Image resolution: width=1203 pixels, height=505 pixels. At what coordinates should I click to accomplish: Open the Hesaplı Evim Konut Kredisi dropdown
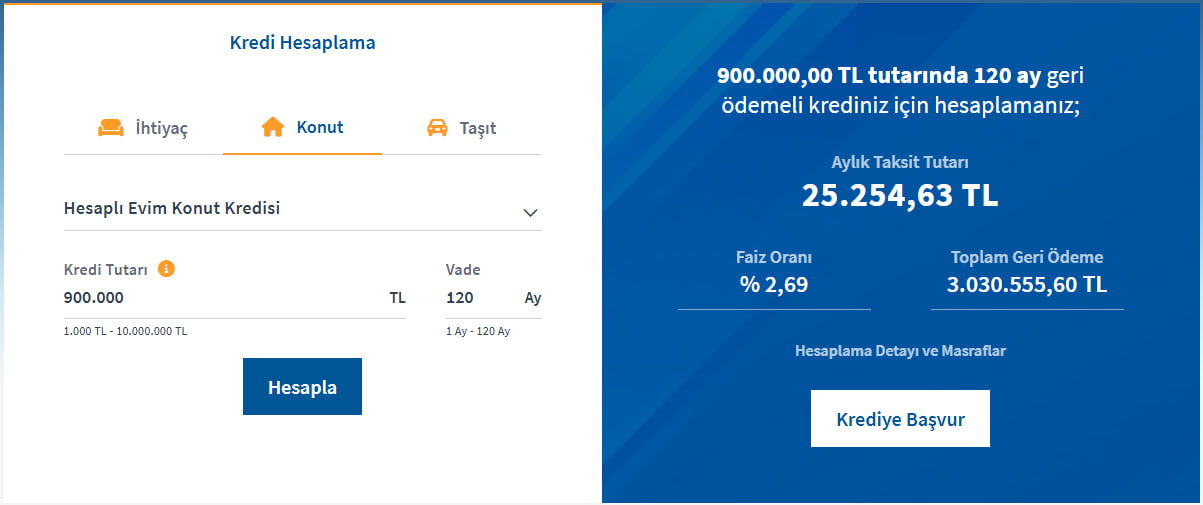[x=172, y=209]
